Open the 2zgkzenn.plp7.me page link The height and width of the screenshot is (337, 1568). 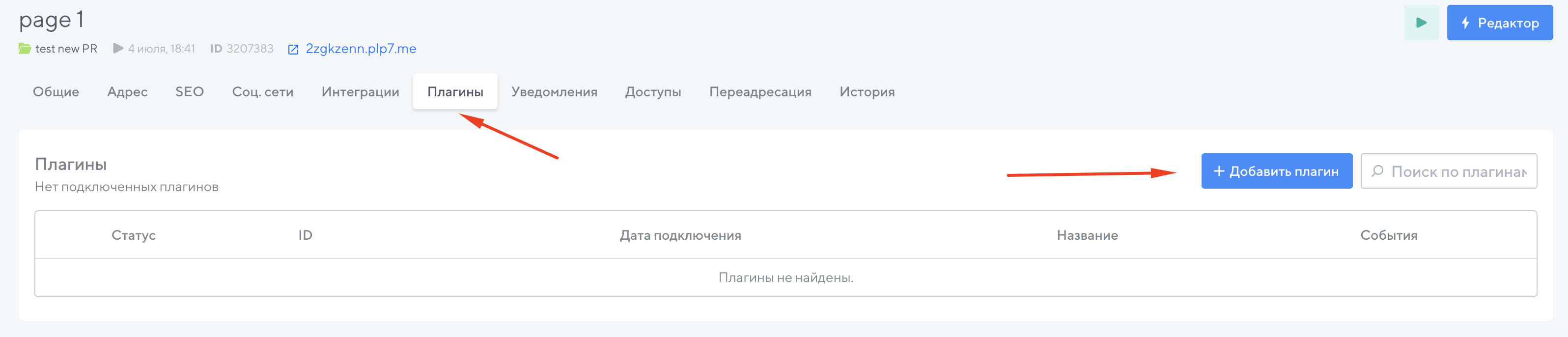click(x=361, y=49)
